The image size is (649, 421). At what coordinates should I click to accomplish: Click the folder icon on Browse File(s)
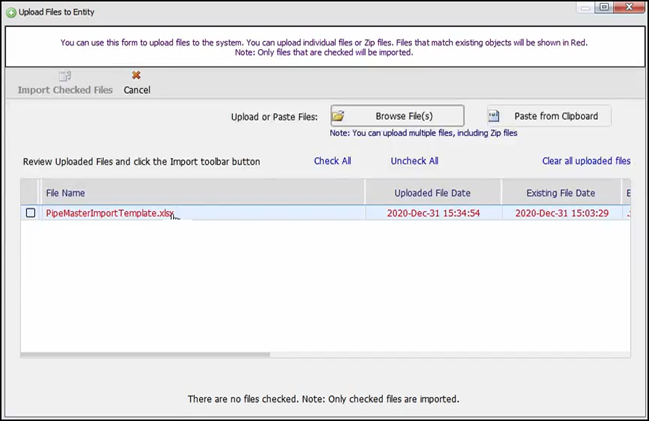point(339,116)
